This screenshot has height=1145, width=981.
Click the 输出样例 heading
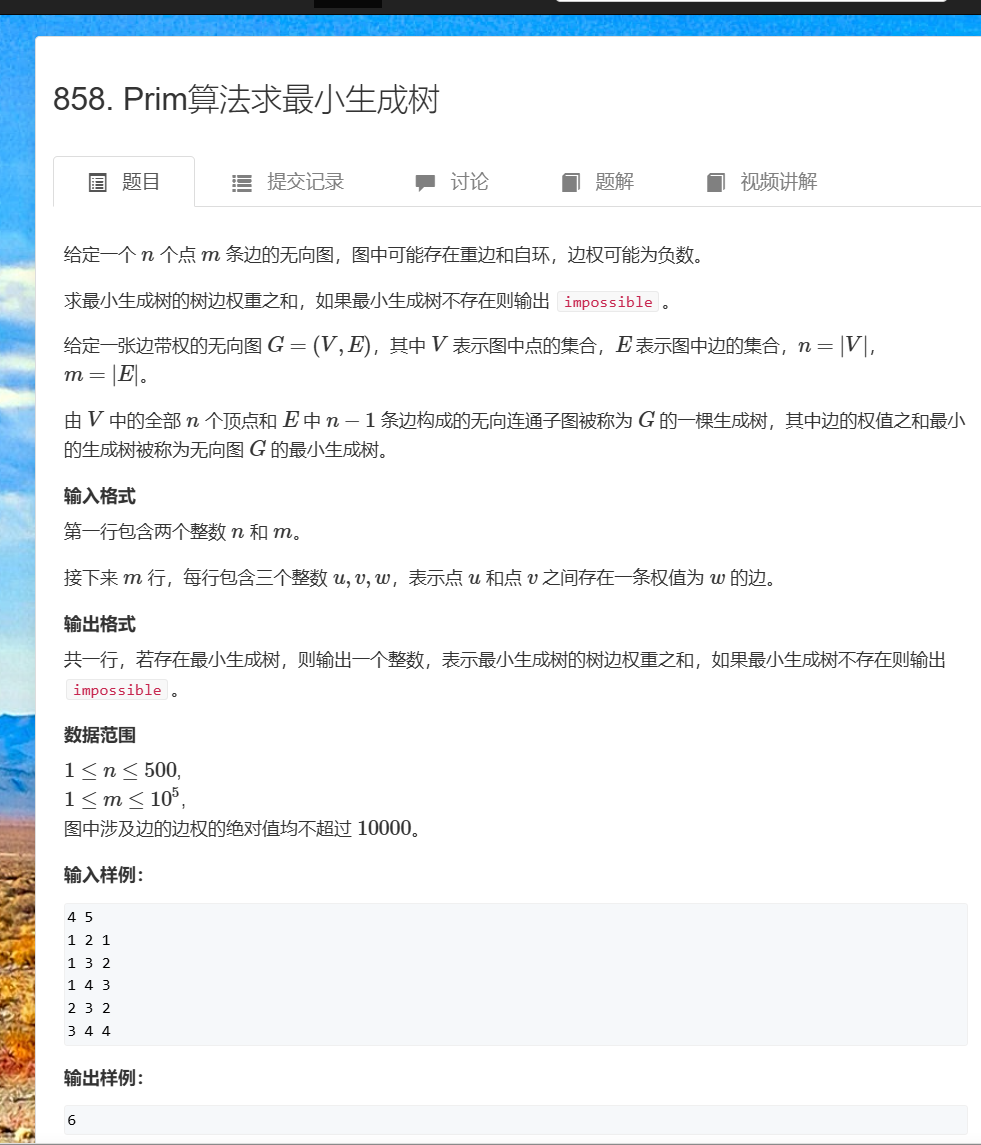(104, 1078)
